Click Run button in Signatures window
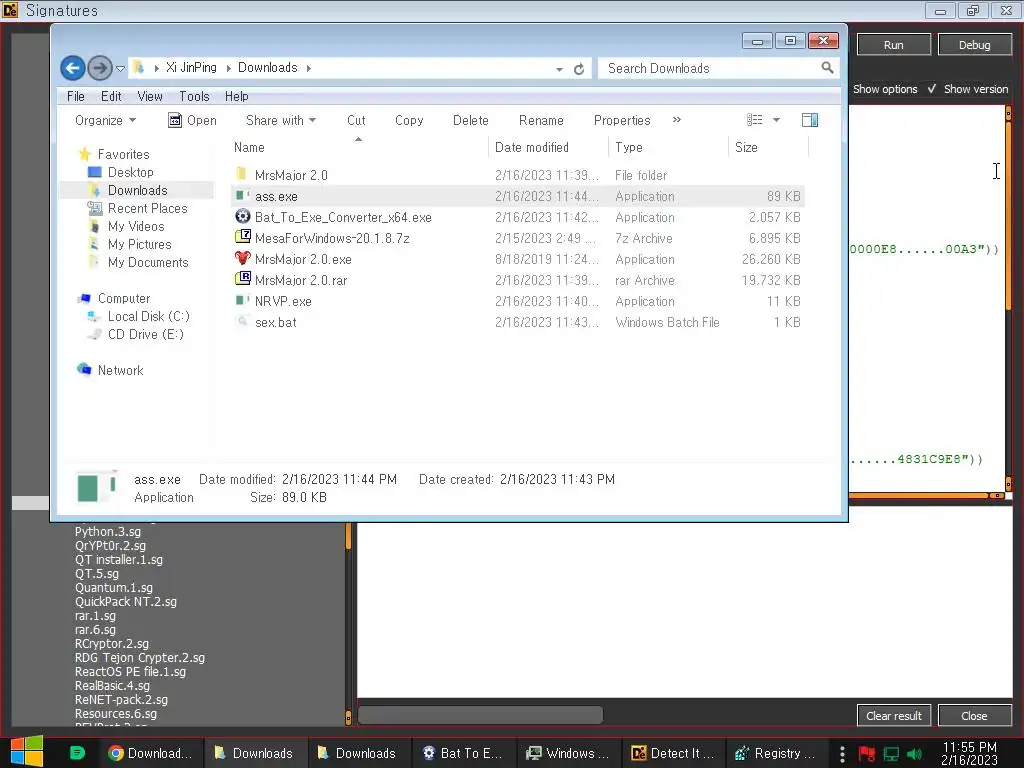The height and width of the screenshot is (768, 1024). pos(893,45)
